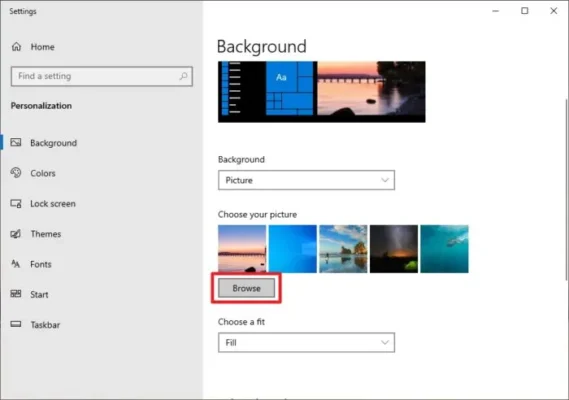Pick the underwater swimmer wallpaper thumbnail
Viewport: 569px width, 400px height.
pos(444,249)
